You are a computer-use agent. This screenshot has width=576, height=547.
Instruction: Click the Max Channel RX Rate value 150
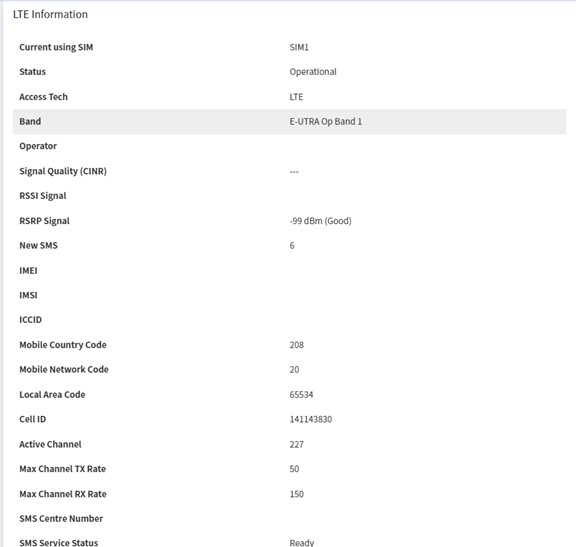[x=296, y=494]
